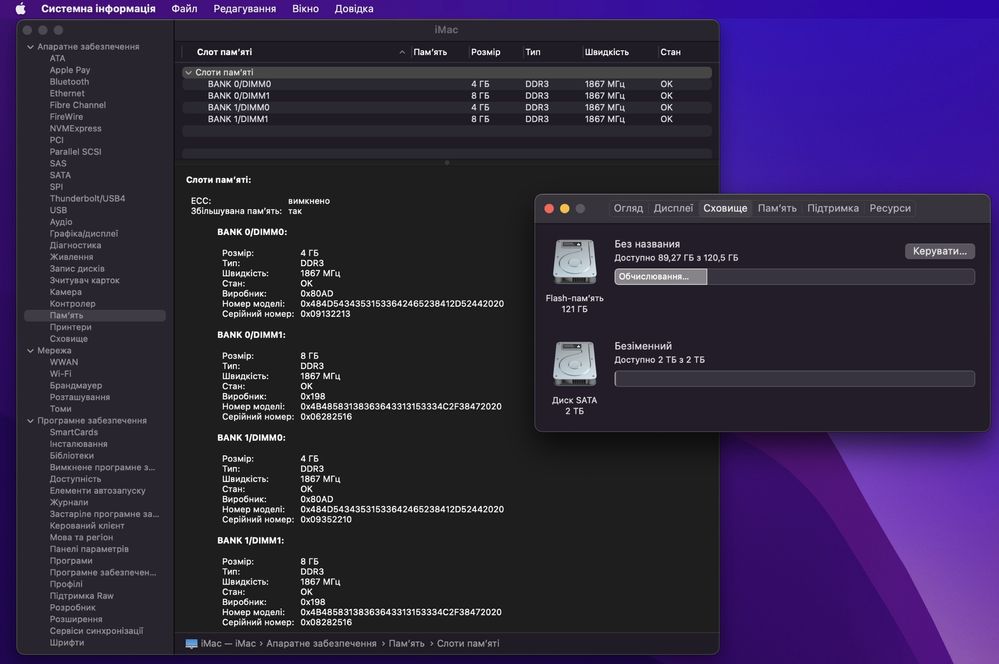
Task: Select ATA in the sidebar
Action: 57,58
